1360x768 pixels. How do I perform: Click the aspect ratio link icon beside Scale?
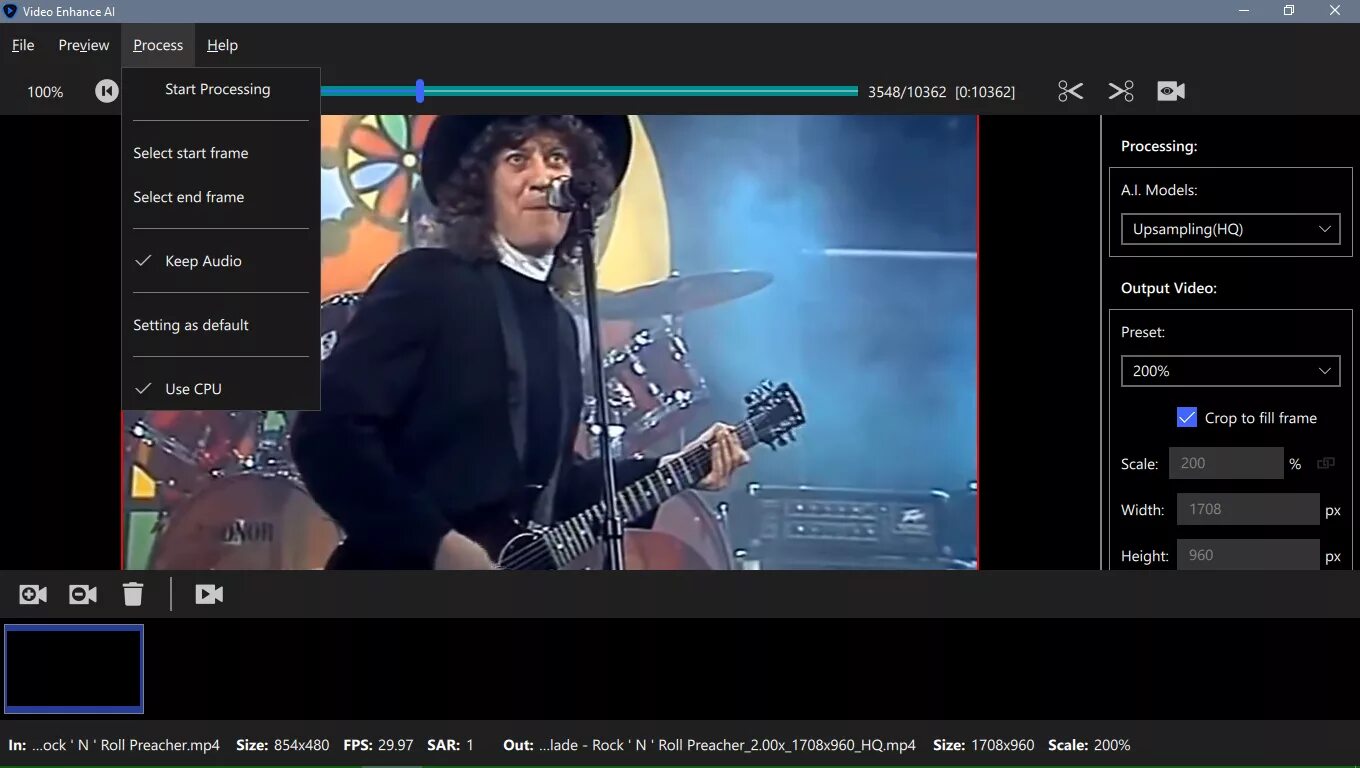[x=1326, y=463]
